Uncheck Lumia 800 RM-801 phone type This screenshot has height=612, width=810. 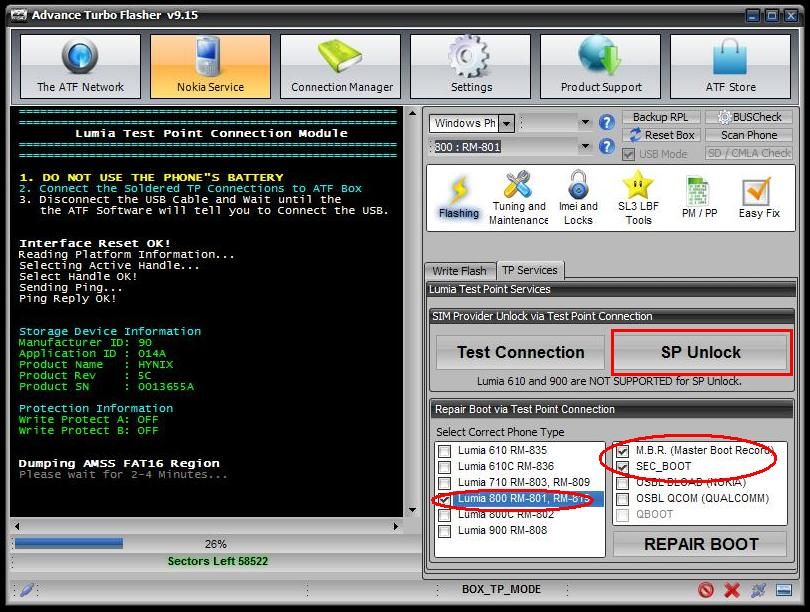[444, 499]
